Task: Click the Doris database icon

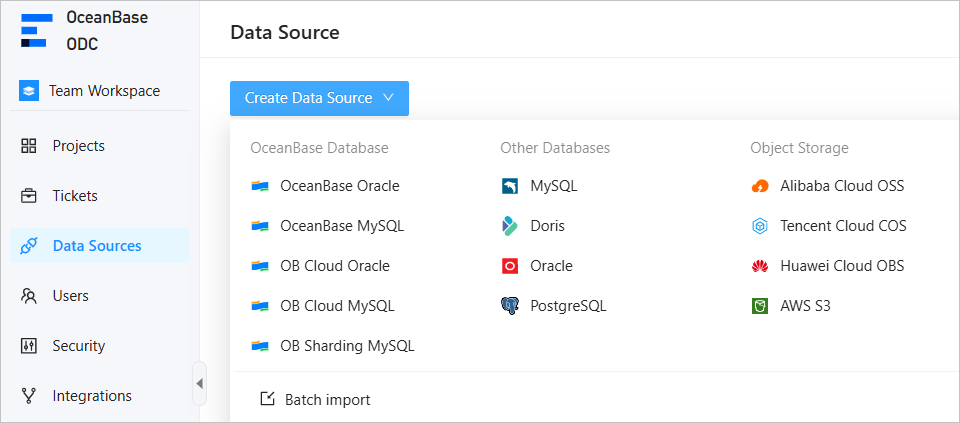Action: (x=510, y=226)
